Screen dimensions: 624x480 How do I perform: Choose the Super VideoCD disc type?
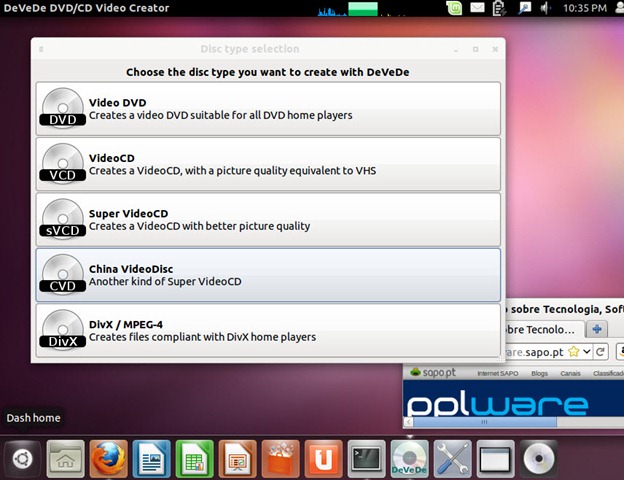pos(268,220)
